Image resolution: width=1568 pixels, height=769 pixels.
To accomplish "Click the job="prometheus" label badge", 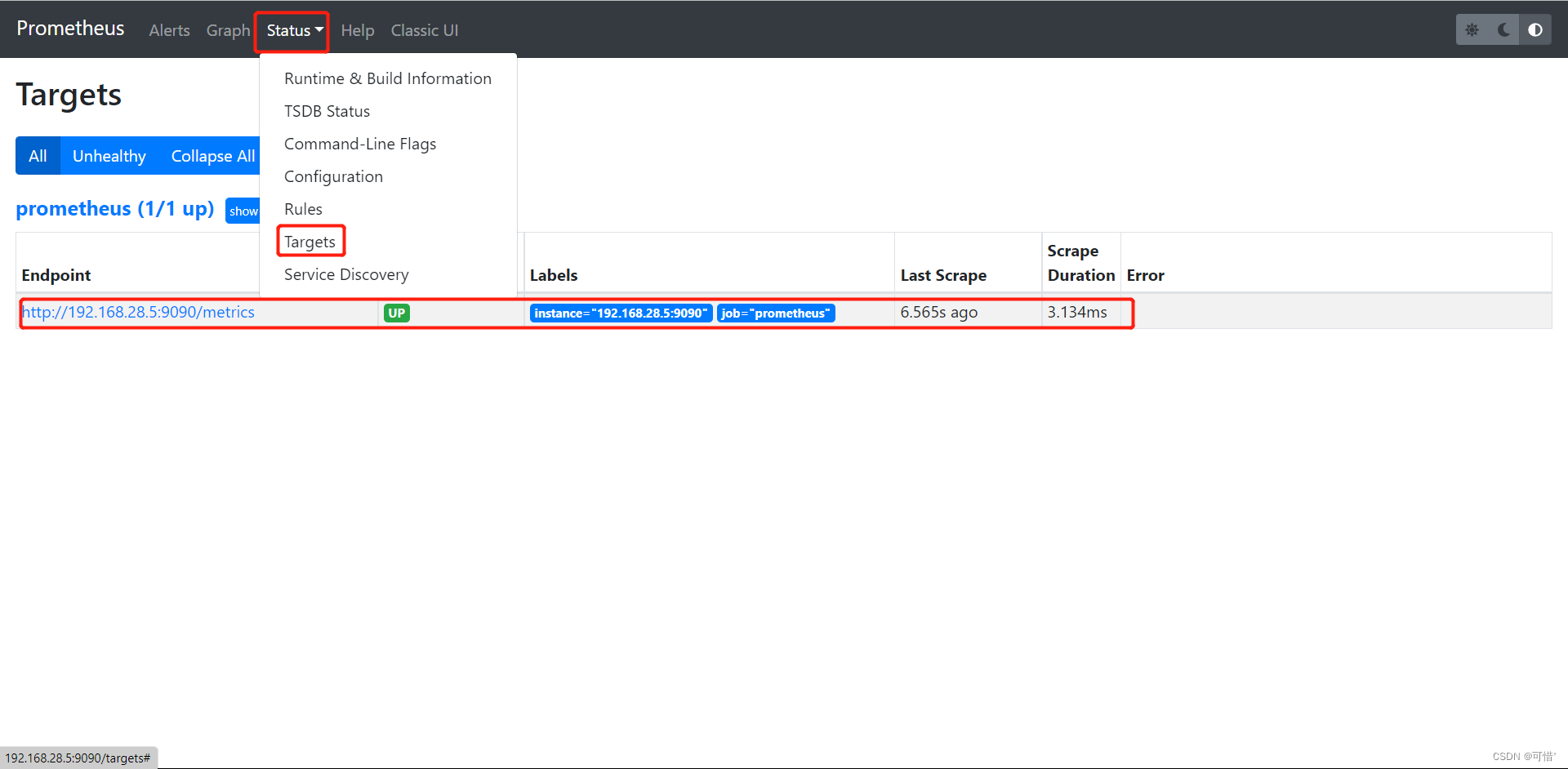I will [776, 313].
